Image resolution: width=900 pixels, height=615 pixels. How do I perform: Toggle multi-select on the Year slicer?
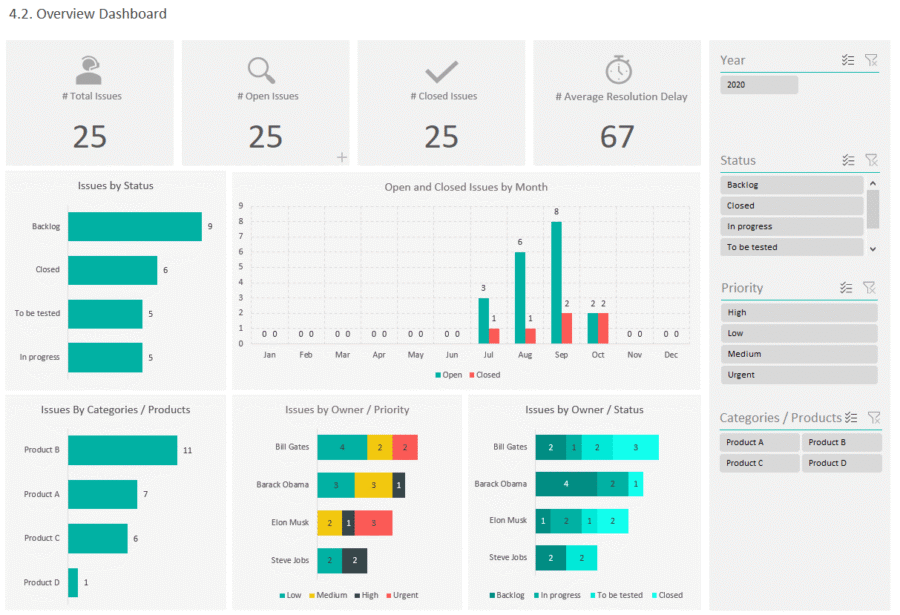point(848,60)
